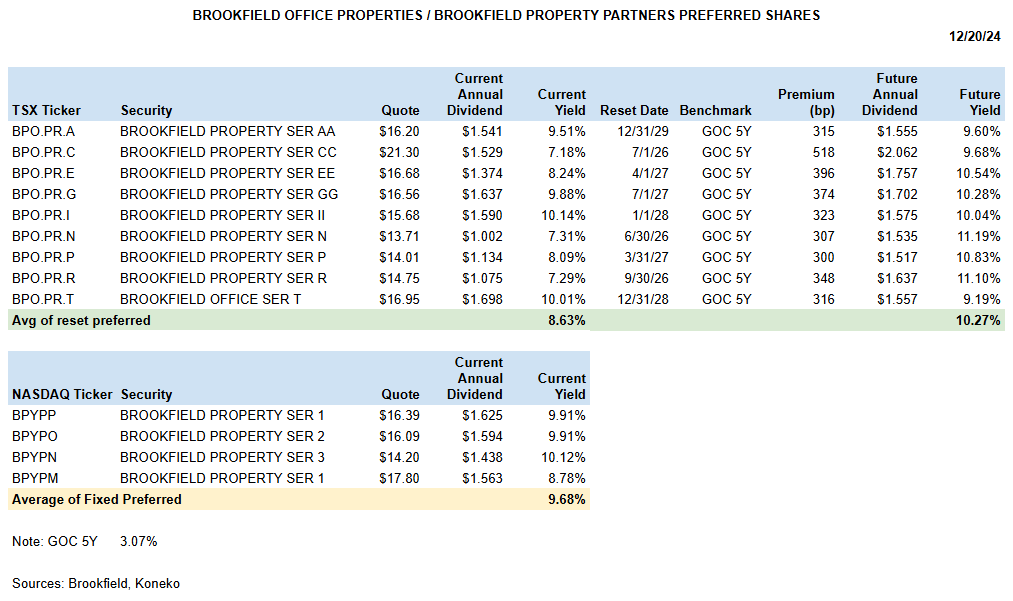Click ticker BPYPM
This screenshot has width=1013, height=601.
(x=35, y=478)
